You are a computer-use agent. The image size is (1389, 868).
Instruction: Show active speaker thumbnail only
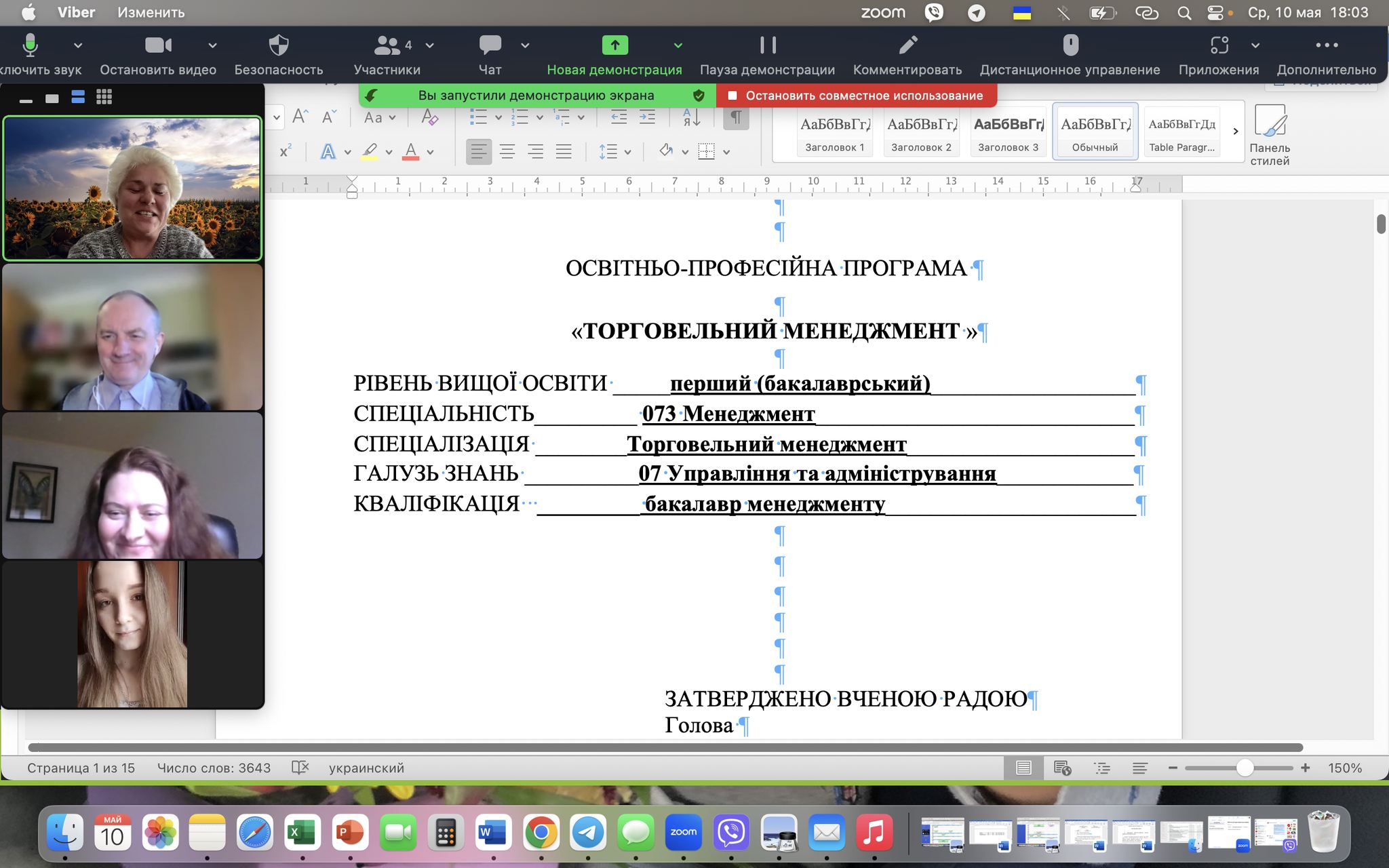pos(52,98)
